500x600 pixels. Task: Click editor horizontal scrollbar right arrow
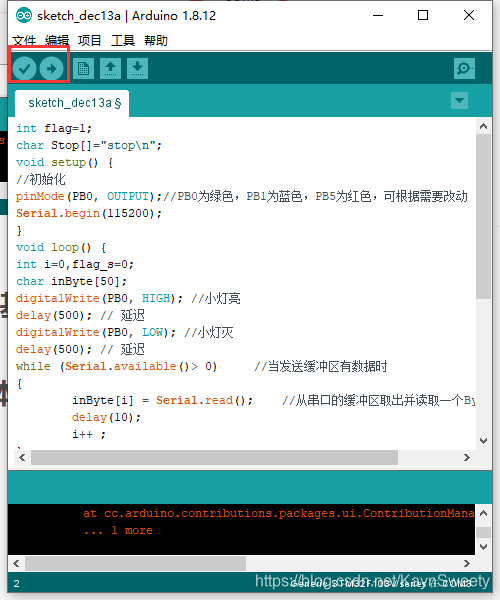coord(467,457)
